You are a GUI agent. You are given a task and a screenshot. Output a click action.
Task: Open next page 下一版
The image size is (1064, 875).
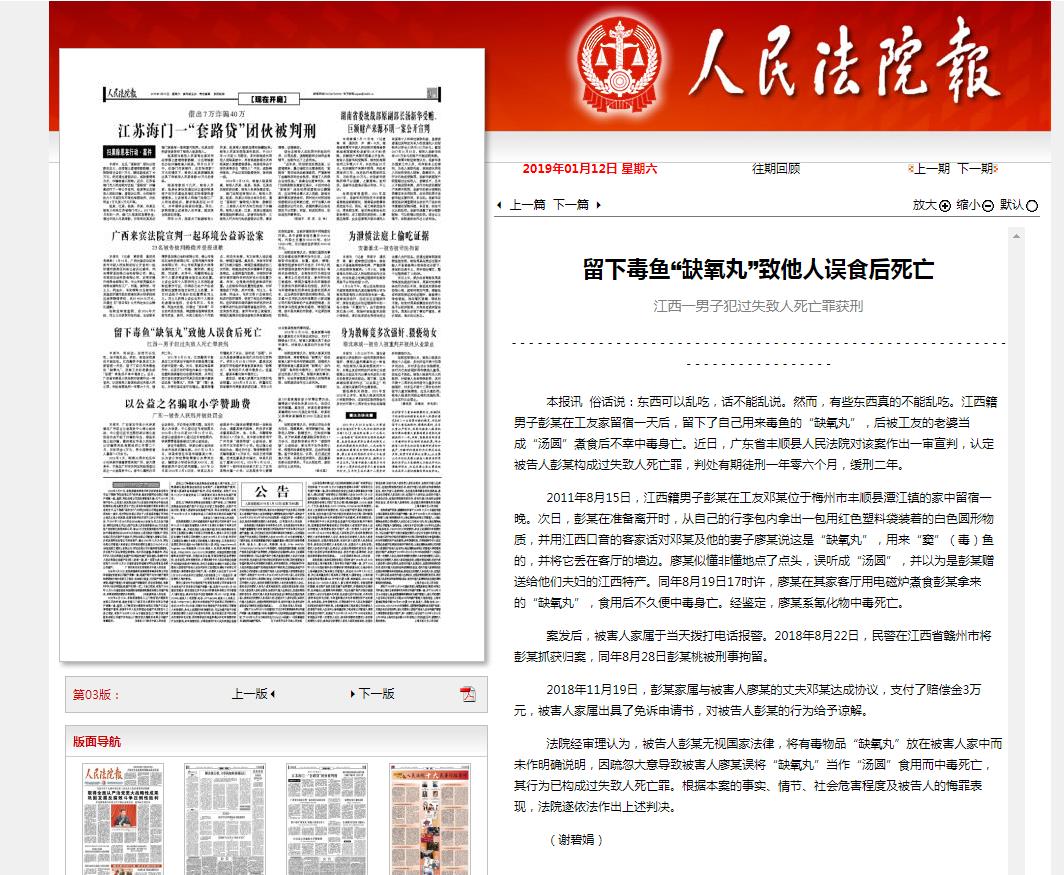coord(377,694)
